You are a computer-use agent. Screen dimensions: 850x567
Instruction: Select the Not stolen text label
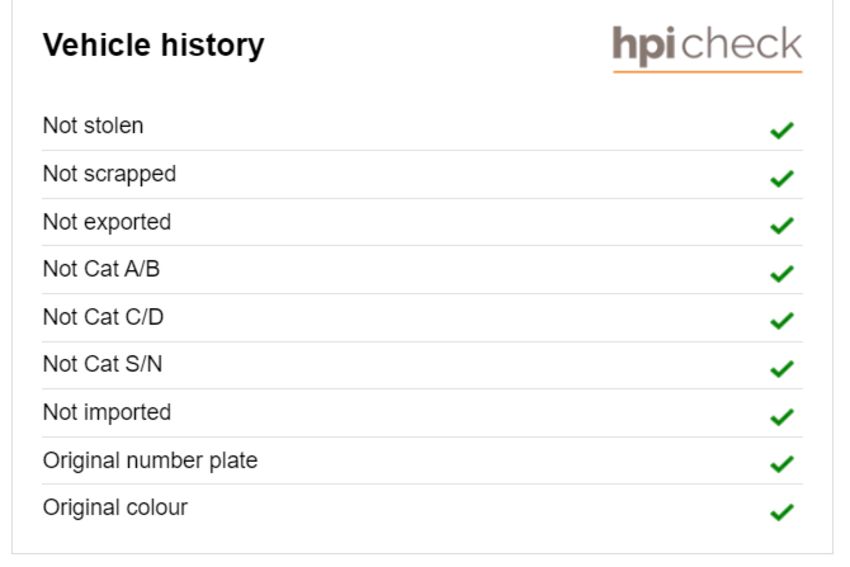(x=93, y=126)
